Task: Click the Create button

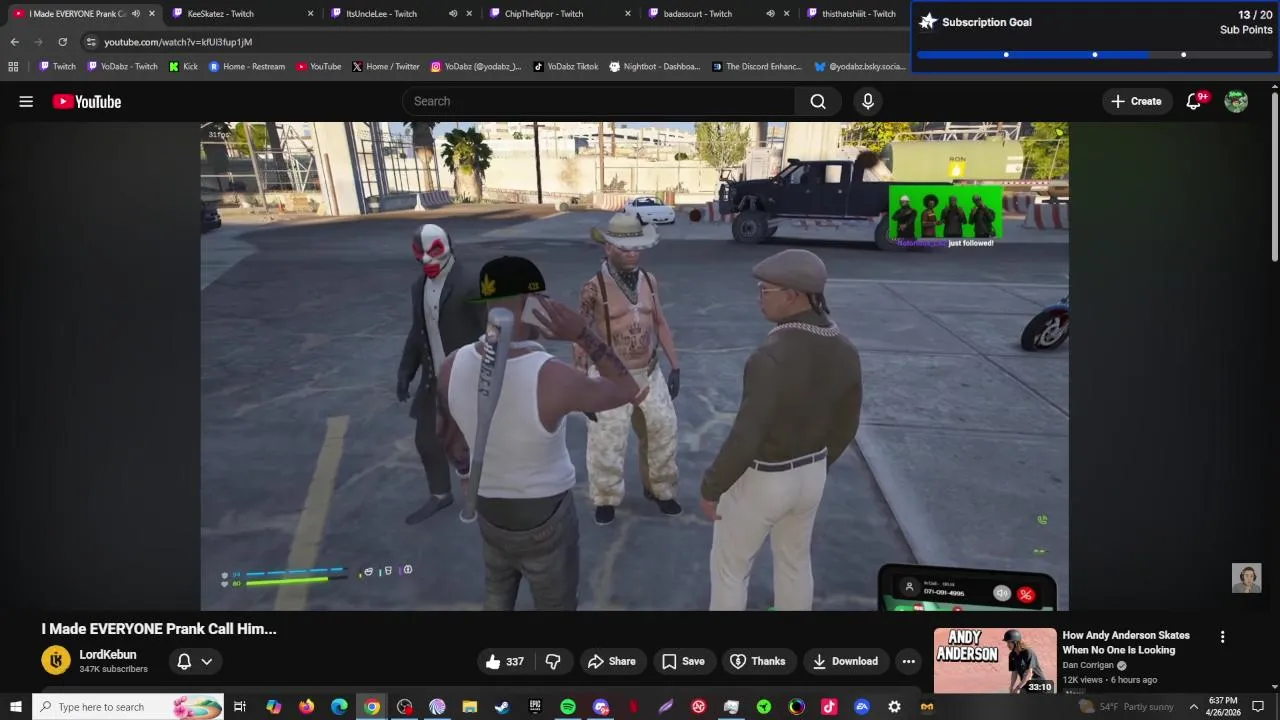Action: (x=1136, y=101)
